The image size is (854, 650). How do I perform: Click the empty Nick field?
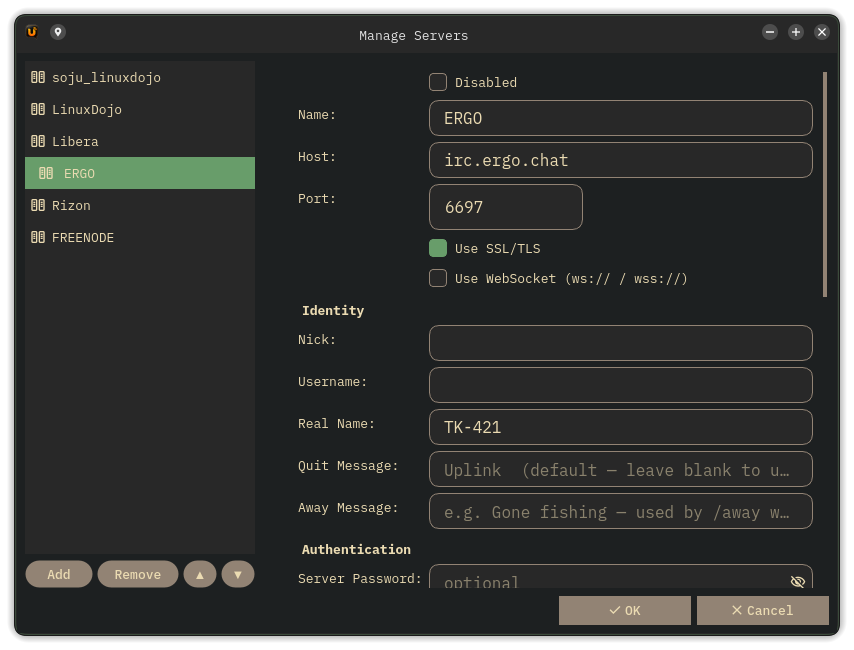[621, 343]
